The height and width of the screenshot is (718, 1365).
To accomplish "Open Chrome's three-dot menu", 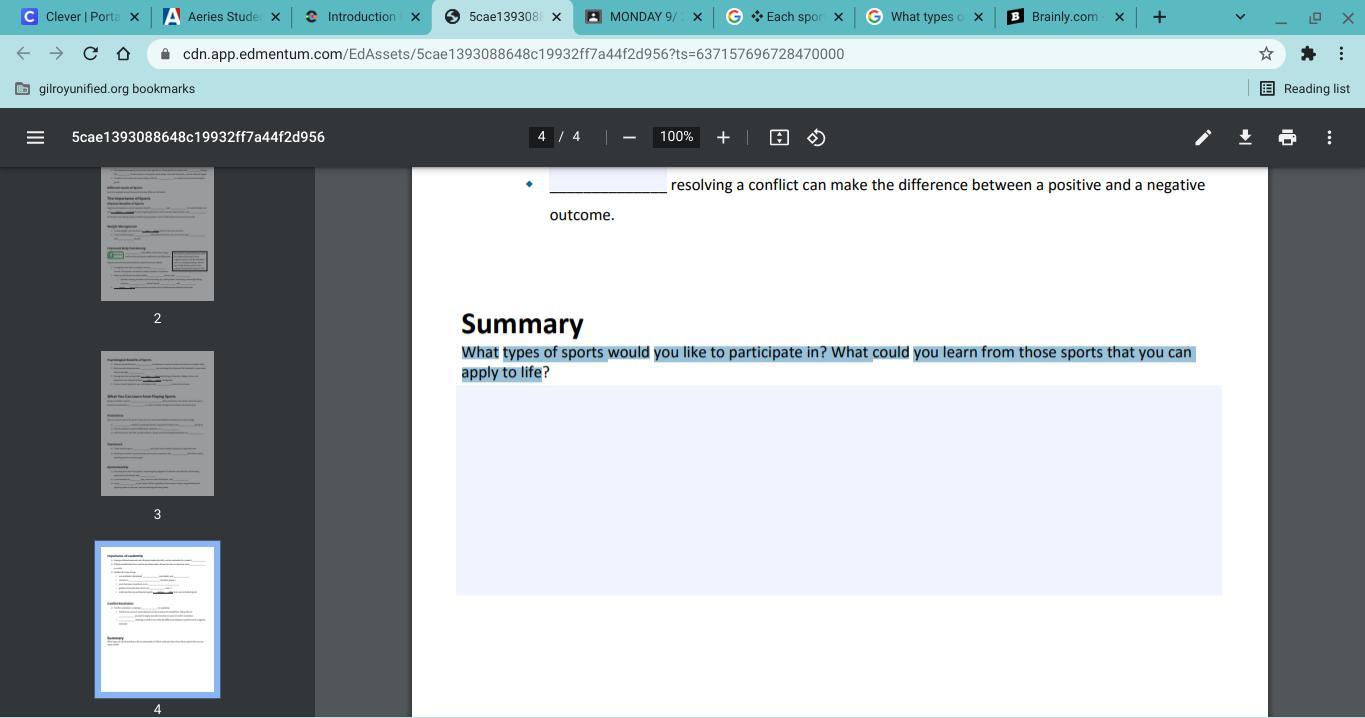I will [1342, 54].
